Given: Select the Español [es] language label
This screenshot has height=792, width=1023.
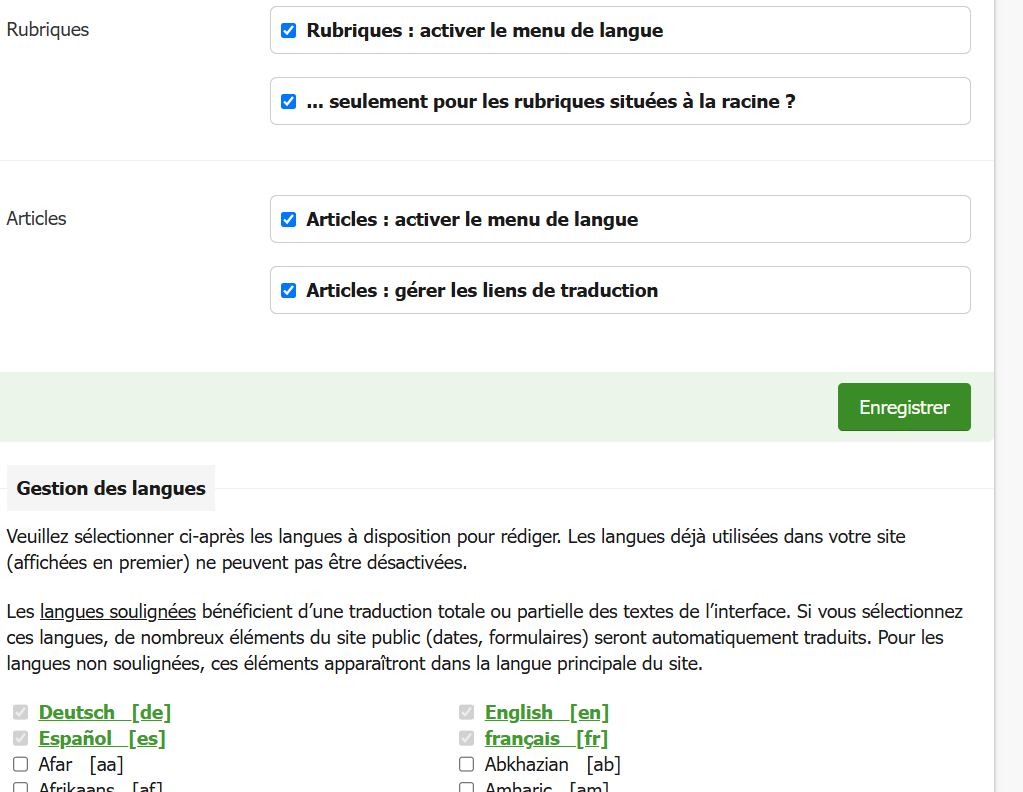Looking at the screenshot, I should coord(101,739).
